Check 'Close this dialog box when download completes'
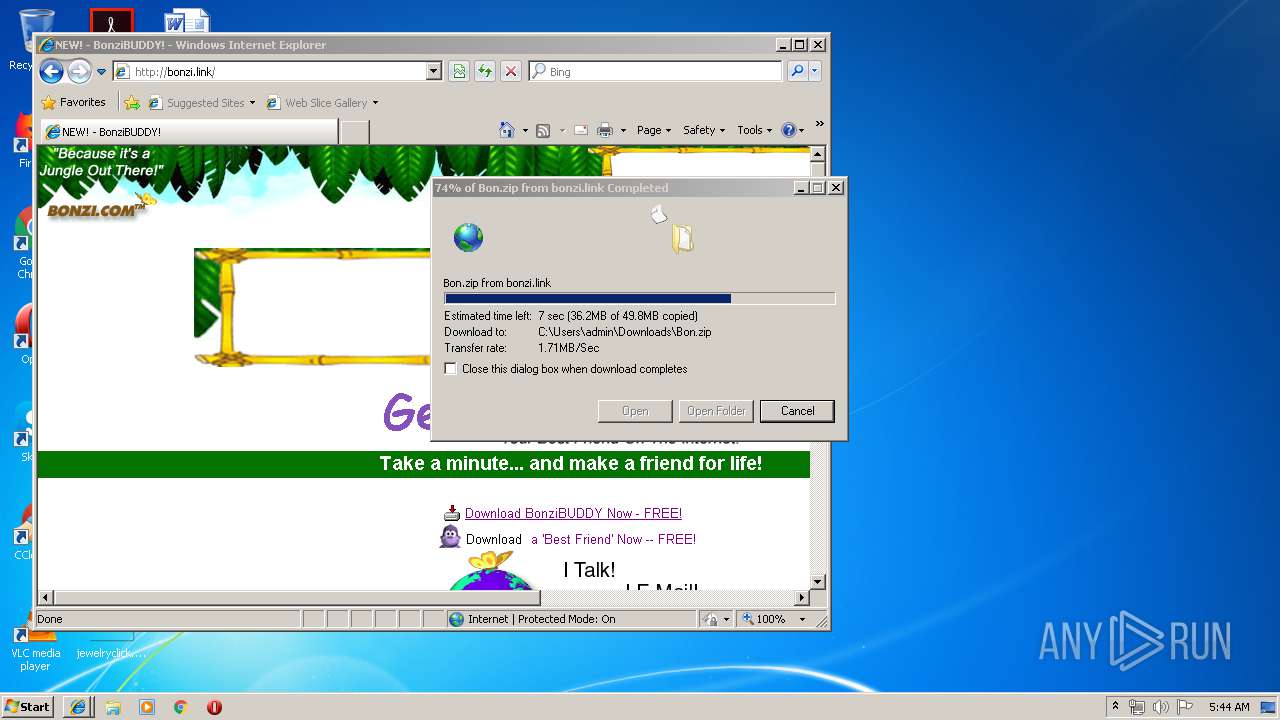Viewport: 1280px width, 720px height. tap(451, 369)
